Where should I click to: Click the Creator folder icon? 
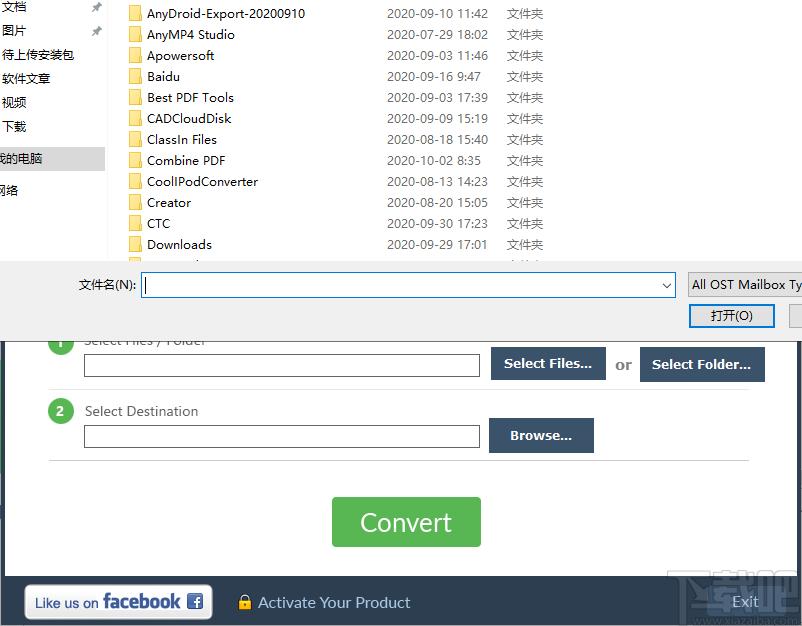[x=135, y=203]
